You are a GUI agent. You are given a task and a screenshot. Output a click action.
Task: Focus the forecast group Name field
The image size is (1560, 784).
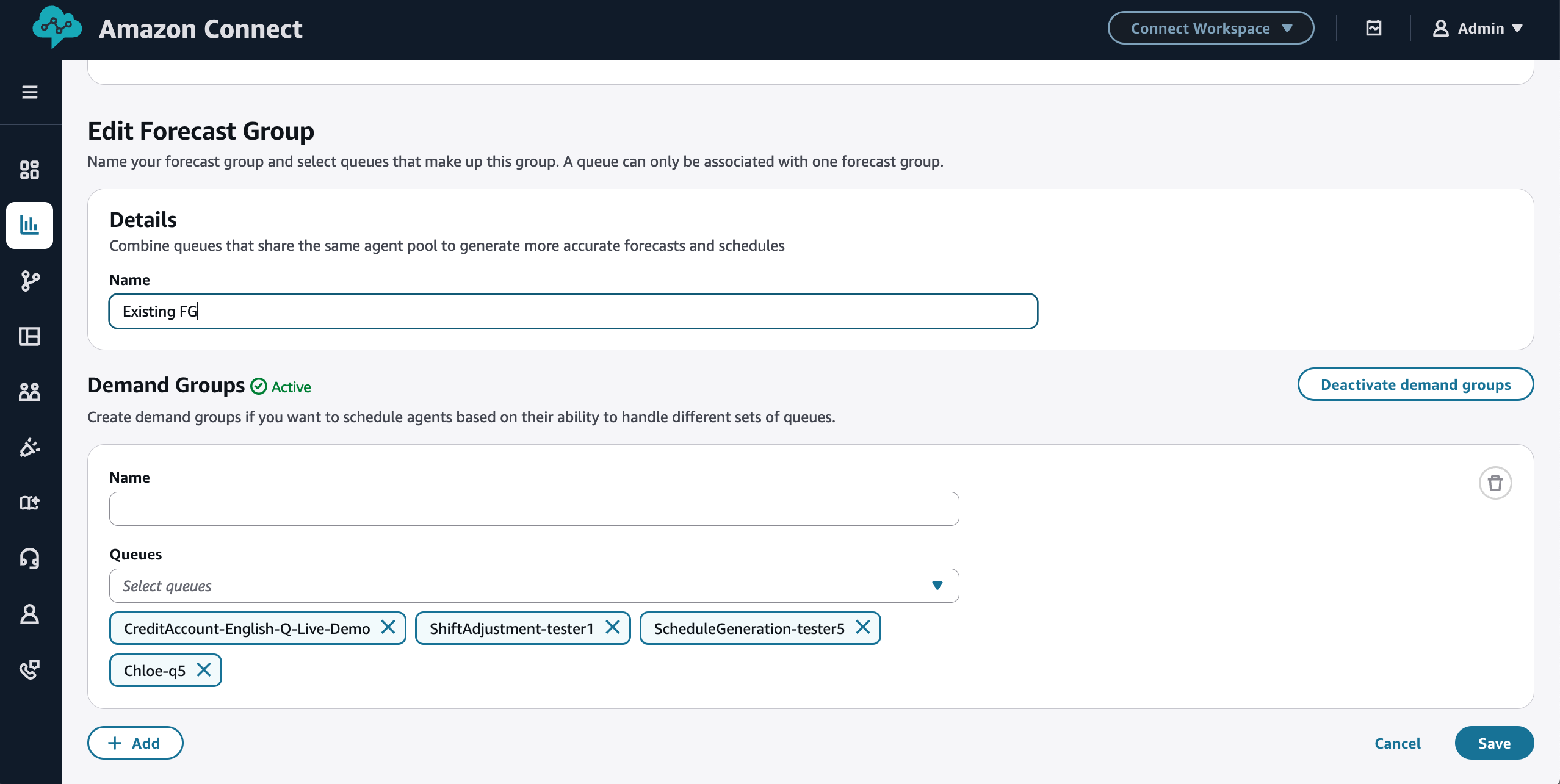(573, 311)
